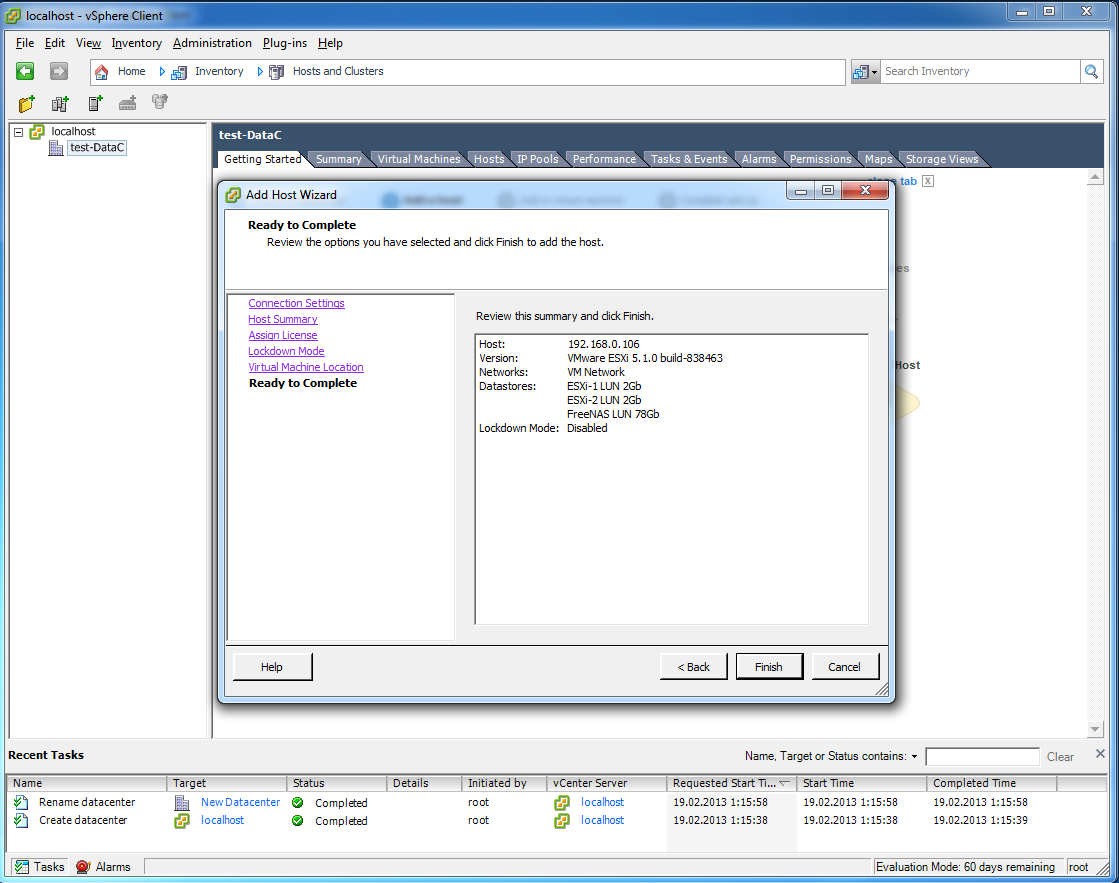The image size is (1119, 883).
Task: Open the View menu
Action: click(88, 43)
